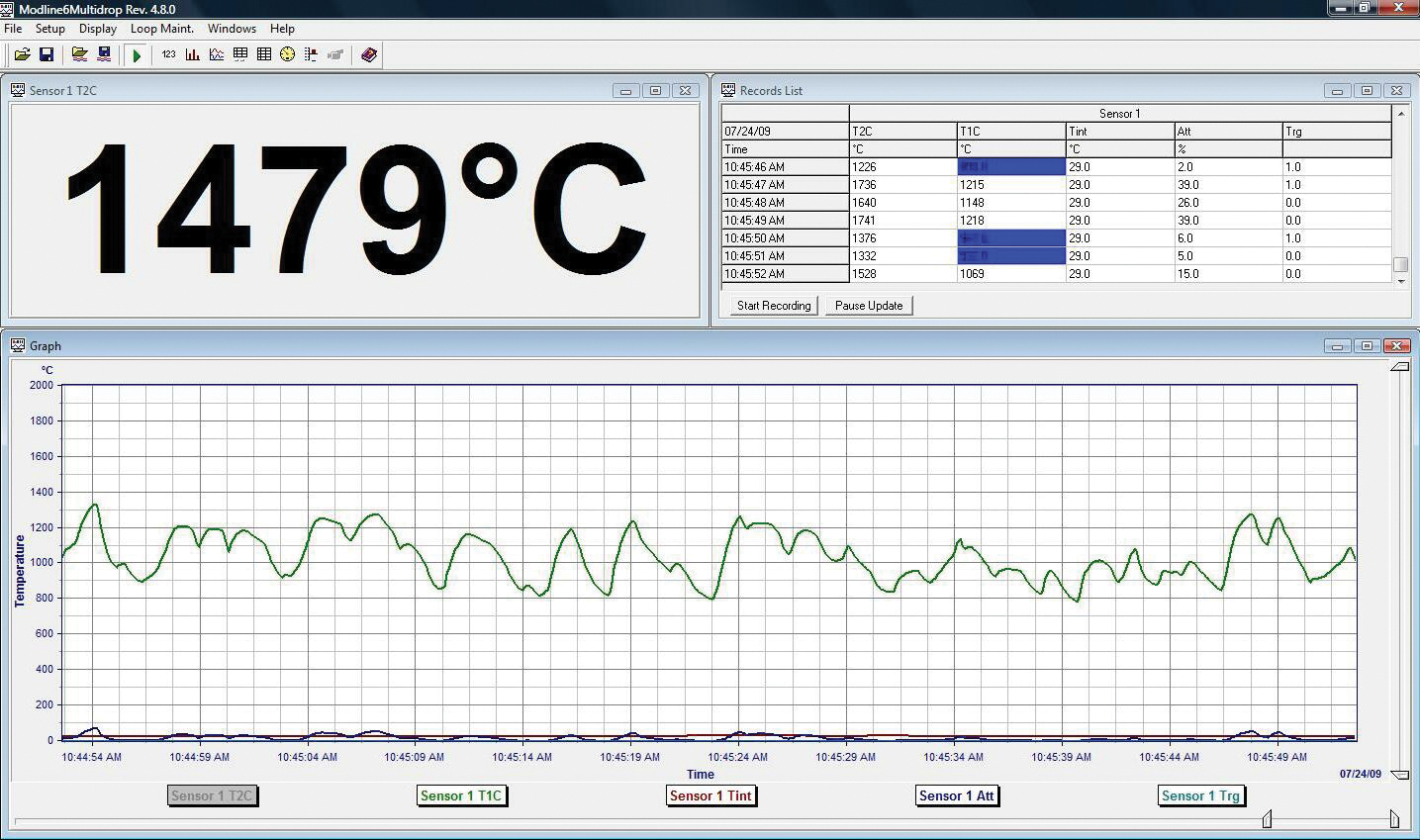Click the Start Recording button

coord(774,306)
